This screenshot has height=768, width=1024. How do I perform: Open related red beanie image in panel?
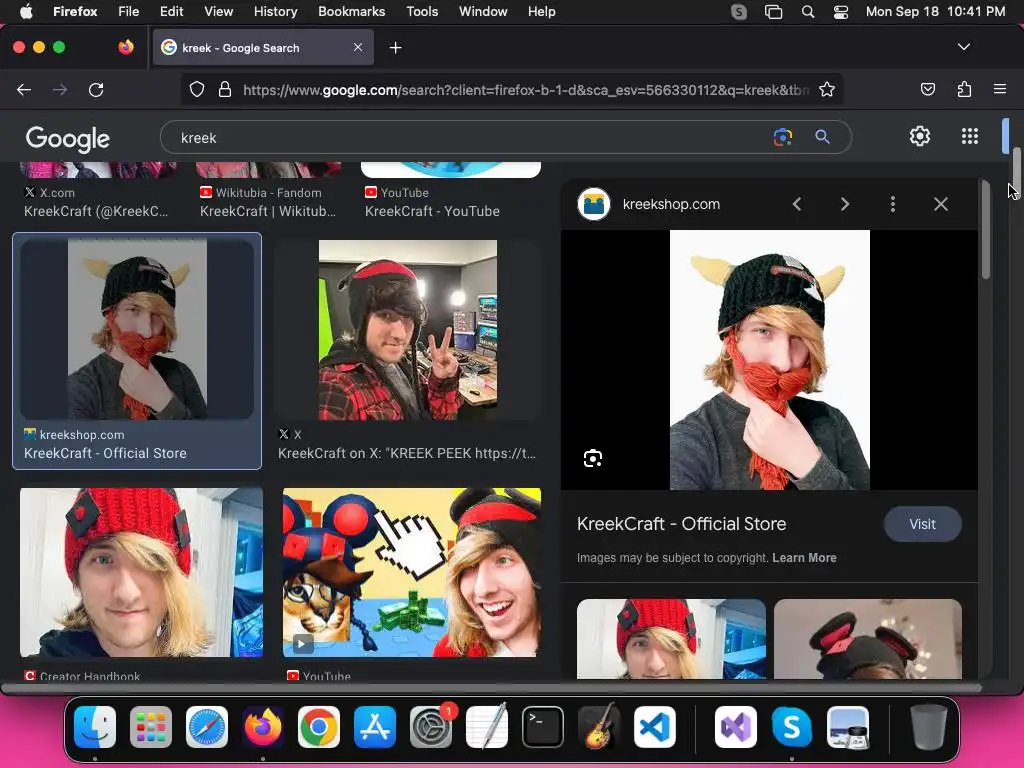(x=671, y=639)
